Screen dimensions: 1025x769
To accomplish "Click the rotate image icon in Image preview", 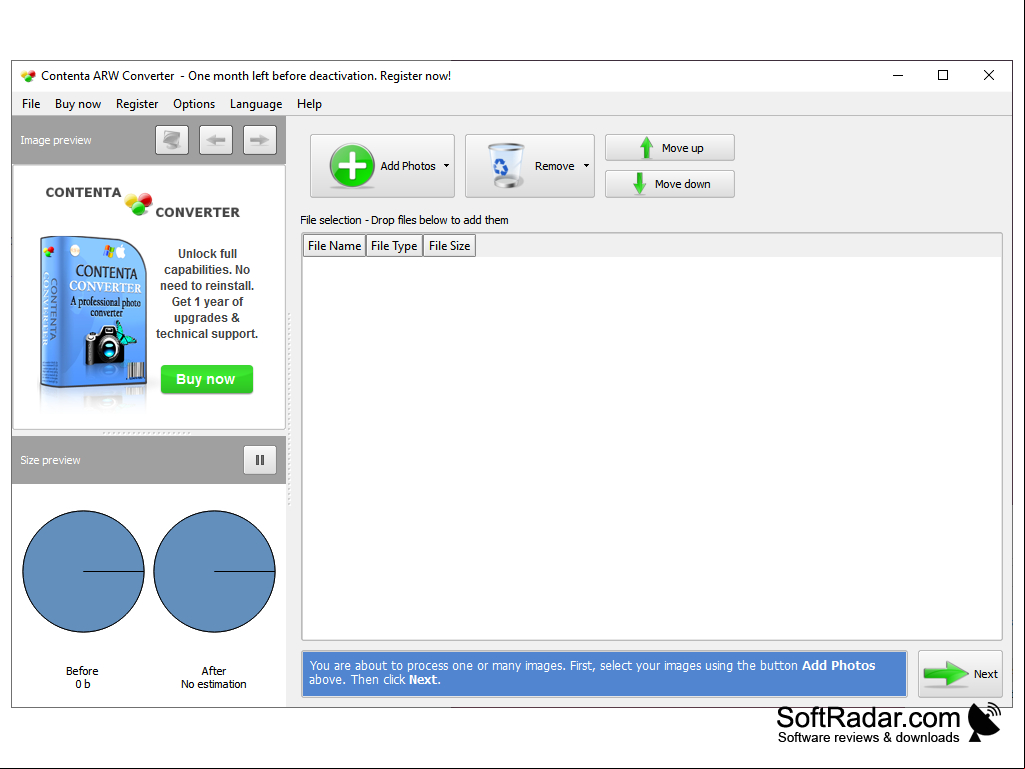I will (x=172, y=140).
